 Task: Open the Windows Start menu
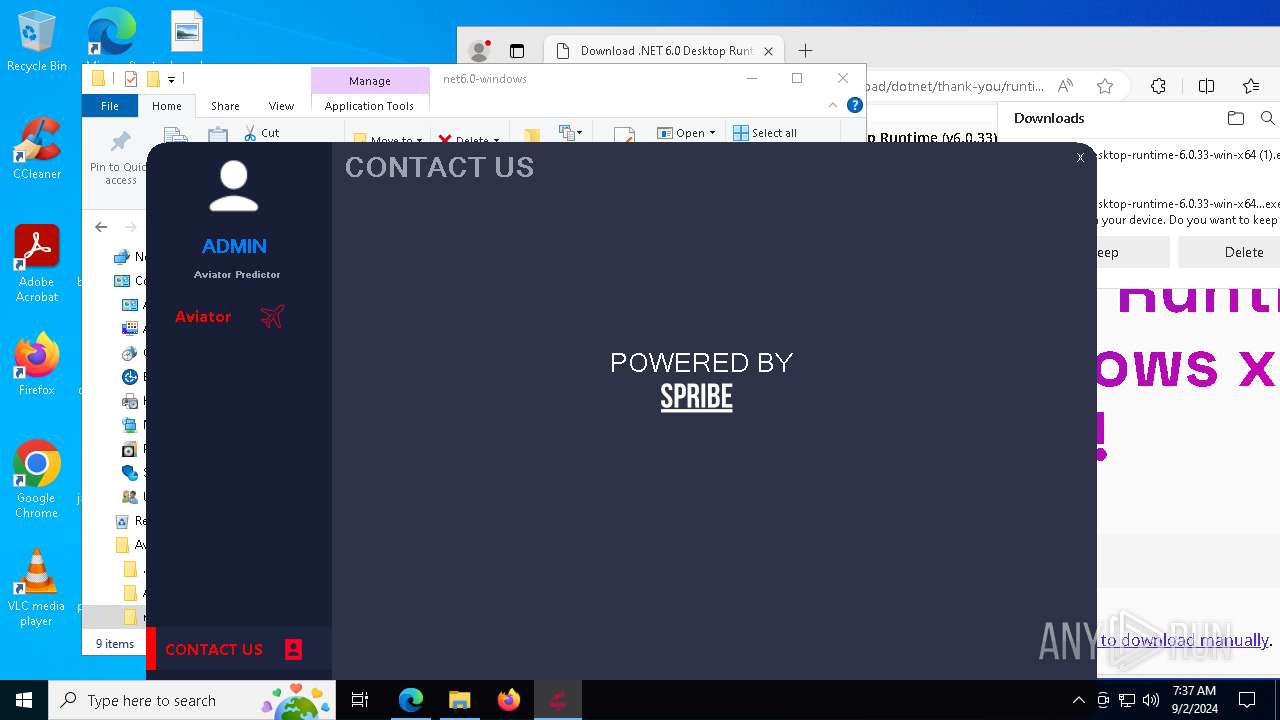coord(24,700)
